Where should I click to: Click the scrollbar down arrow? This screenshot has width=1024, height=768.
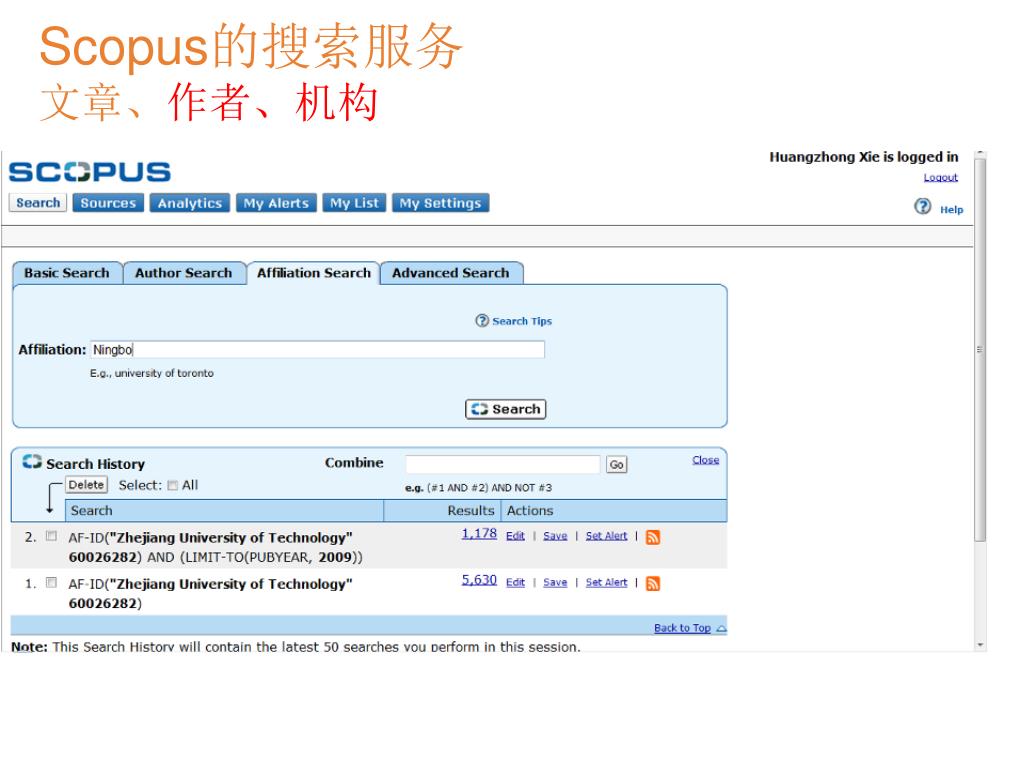(x=980, y=645)
